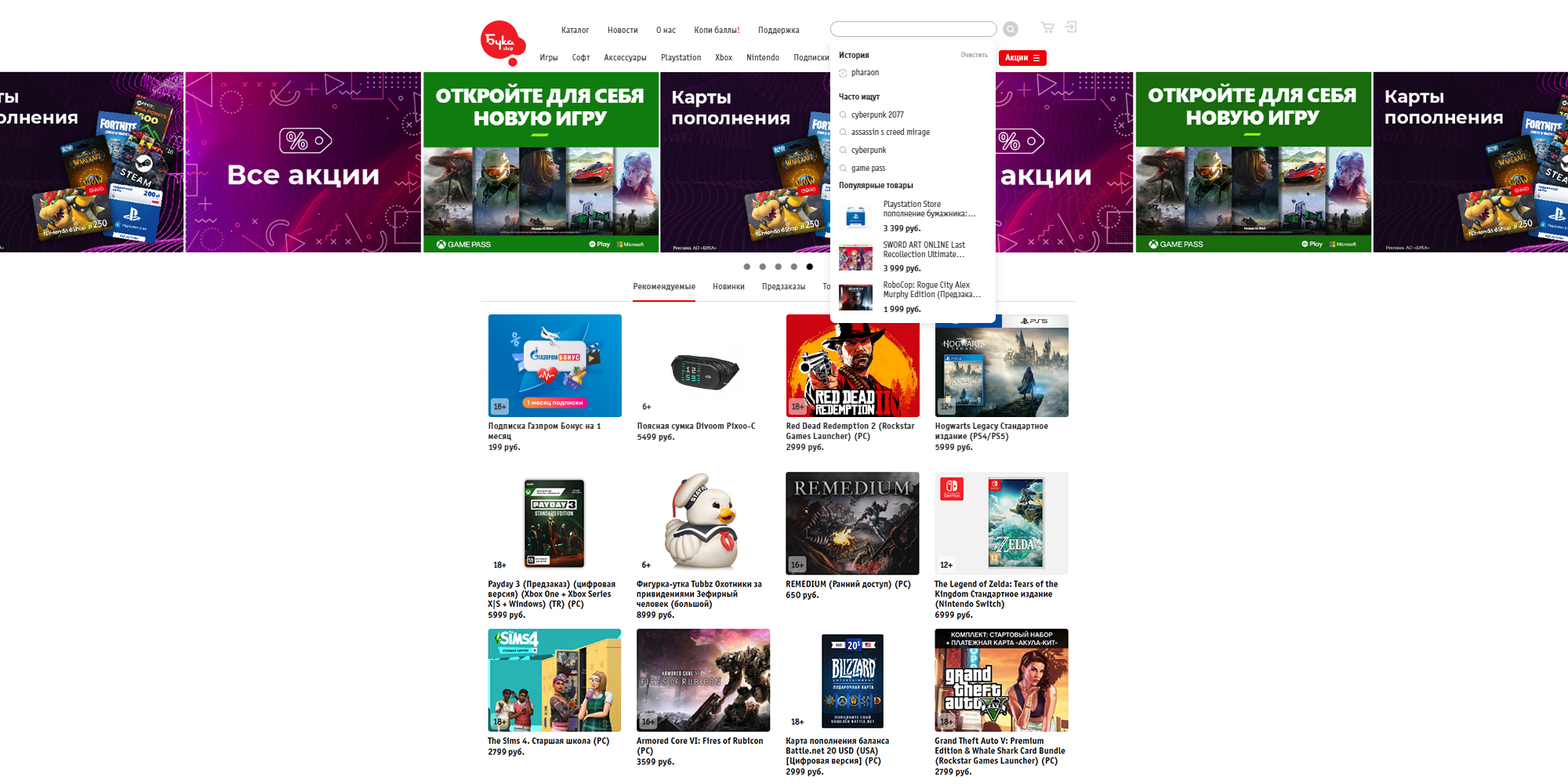The image size is (1568, 784).
Task: Choose the assassin s creed mirage suggestion
Action: (890, 132)
